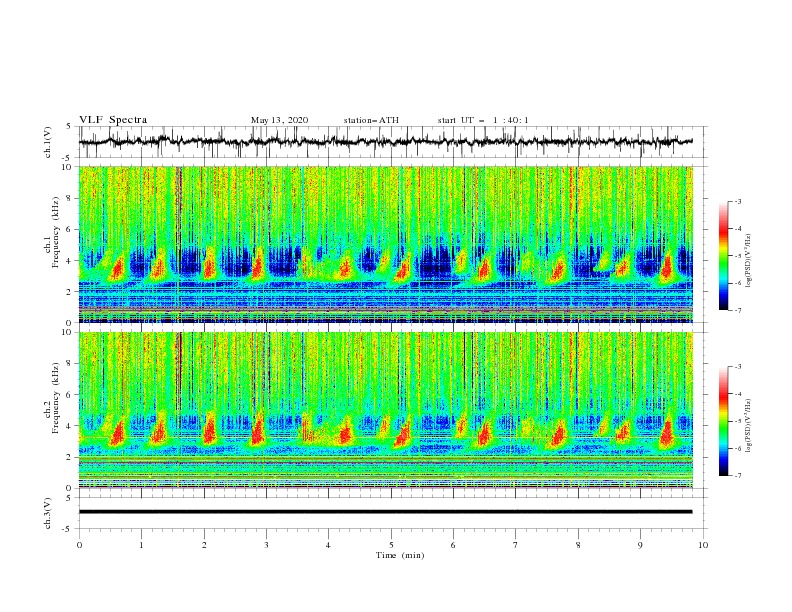Click the 'ch.3(V)' axis label

click(48, 513)
